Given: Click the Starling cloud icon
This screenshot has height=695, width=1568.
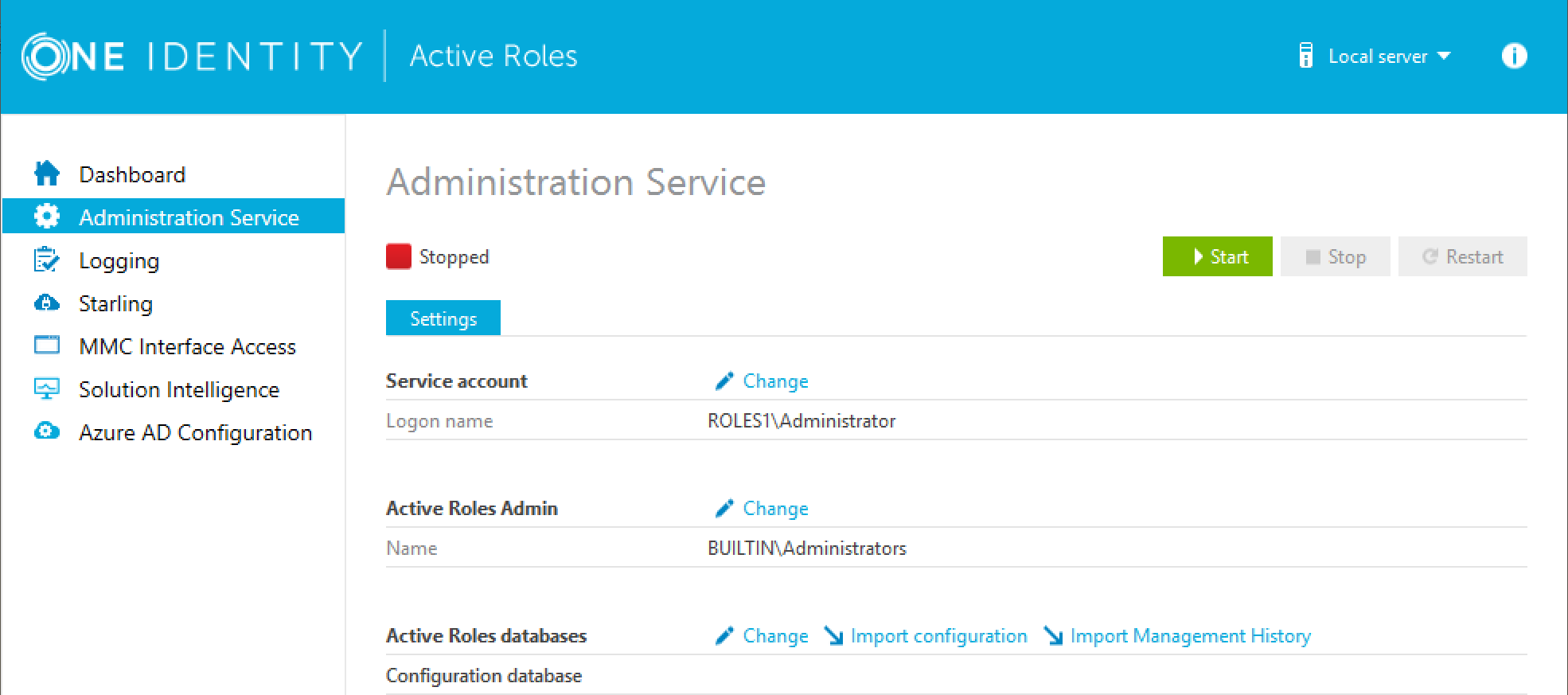Looking at the screenshot, I should coord(47,303).
